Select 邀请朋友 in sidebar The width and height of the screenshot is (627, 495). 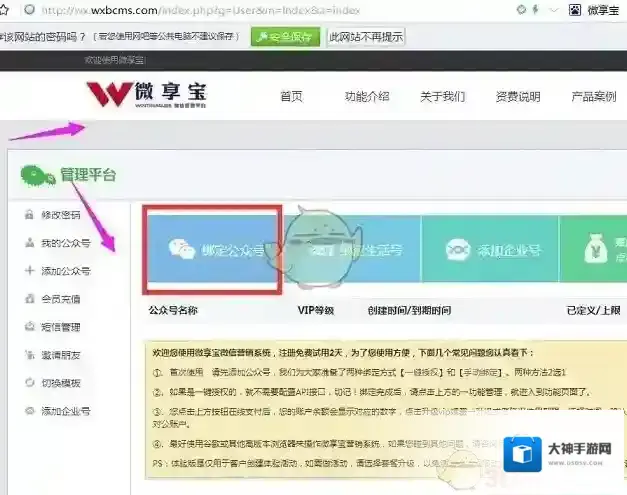coord(61,355)
